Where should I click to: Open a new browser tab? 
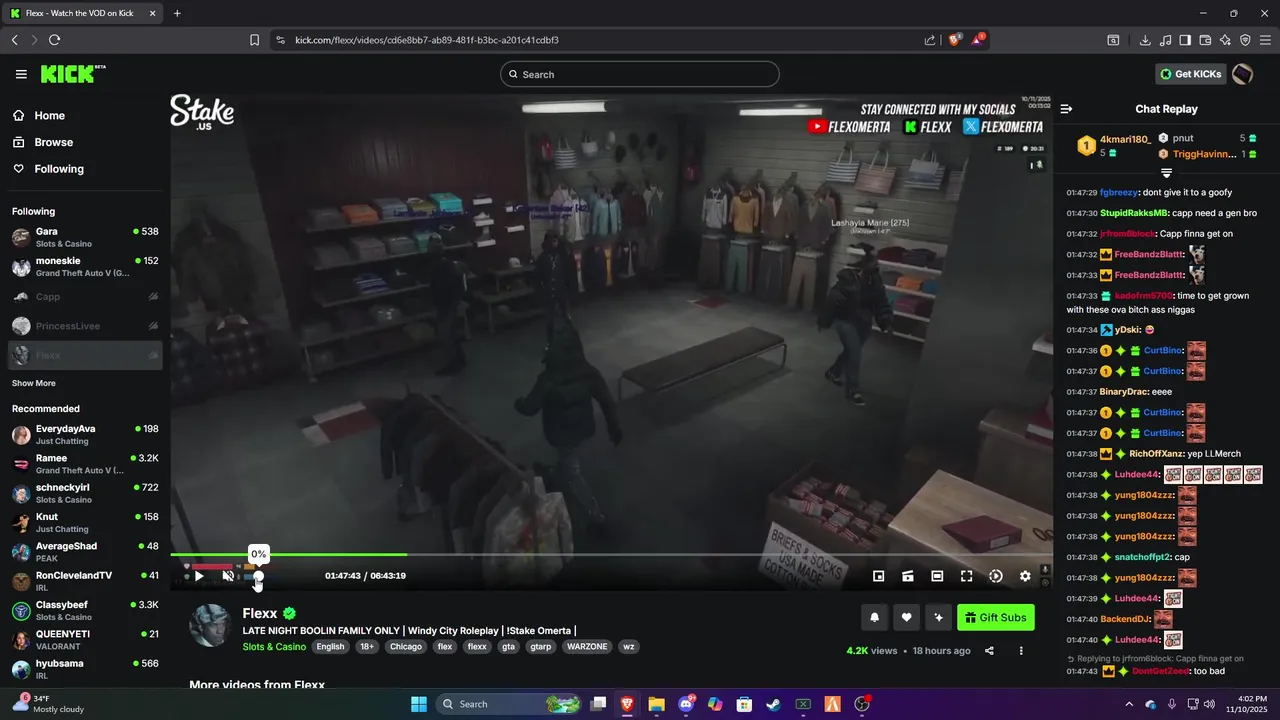point(177,13)
